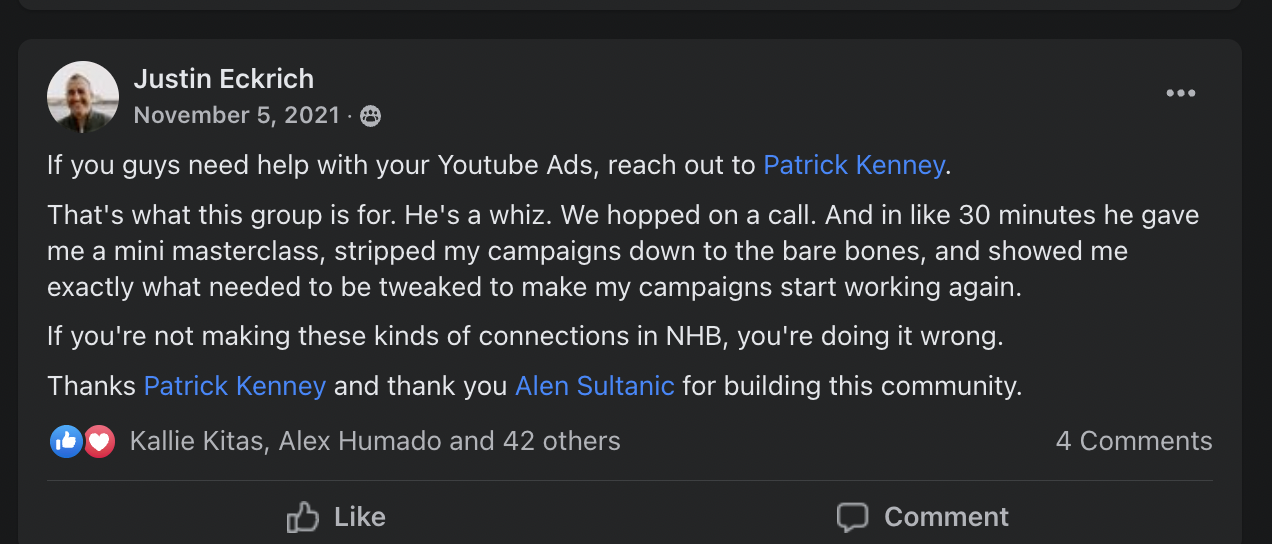Click the Comment speech bubble icon
This screenshot has height=544, width=1272.
[x=852, y=517]
